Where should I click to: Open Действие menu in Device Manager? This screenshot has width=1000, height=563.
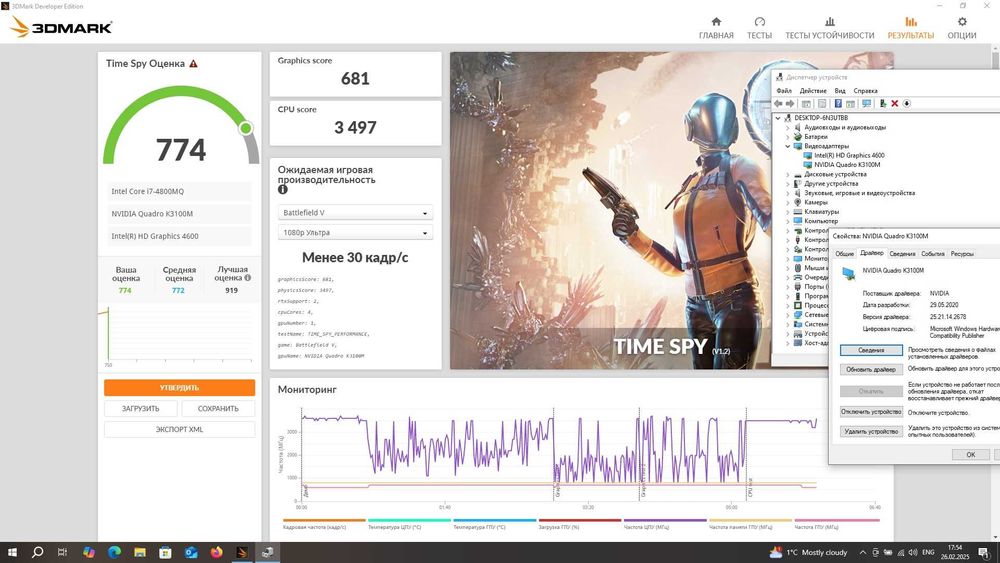coord(813,91)
